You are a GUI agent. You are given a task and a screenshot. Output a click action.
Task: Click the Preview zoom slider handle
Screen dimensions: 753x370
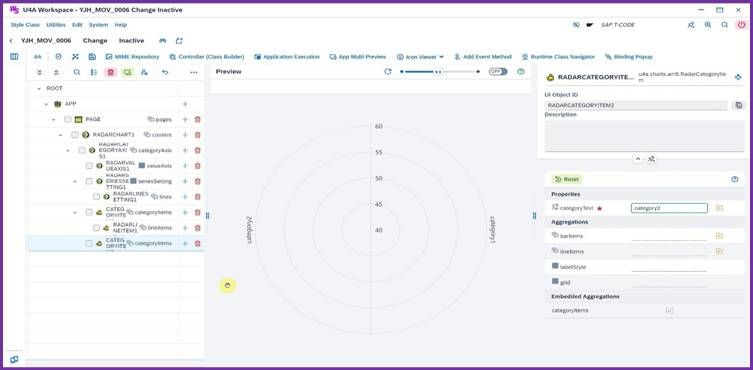click(438, 72)
